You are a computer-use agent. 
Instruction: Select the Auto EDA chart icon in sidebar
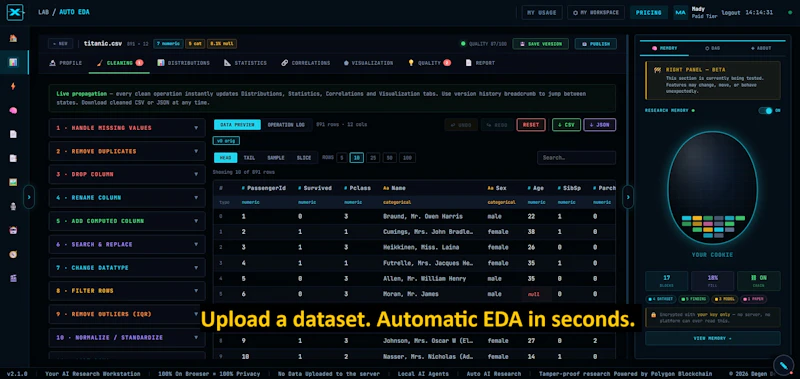[x=13, y=62]
